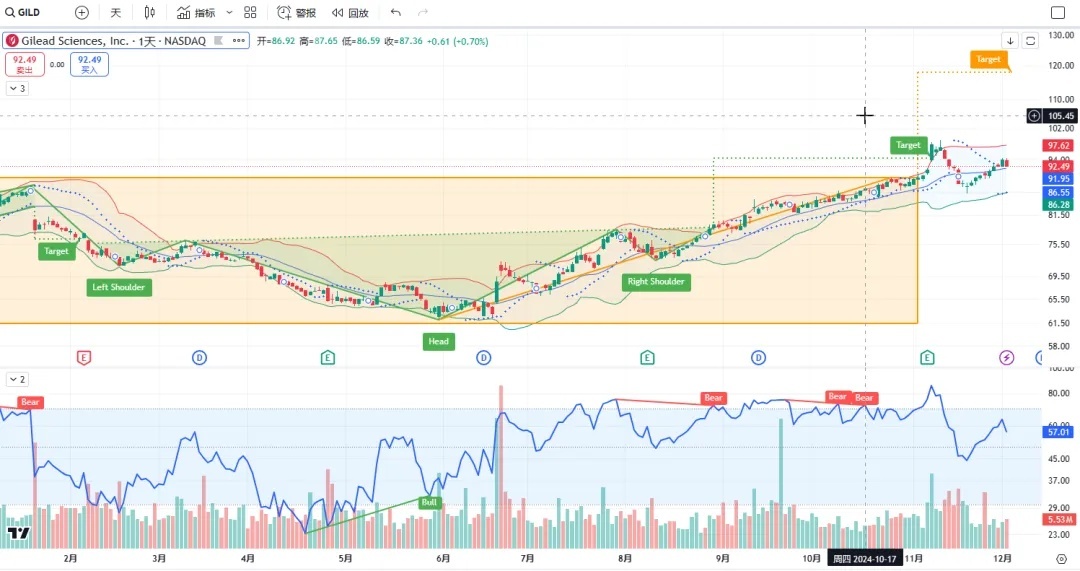Click the Bear label at far left of RSI pane

click(x=30, y=402)
